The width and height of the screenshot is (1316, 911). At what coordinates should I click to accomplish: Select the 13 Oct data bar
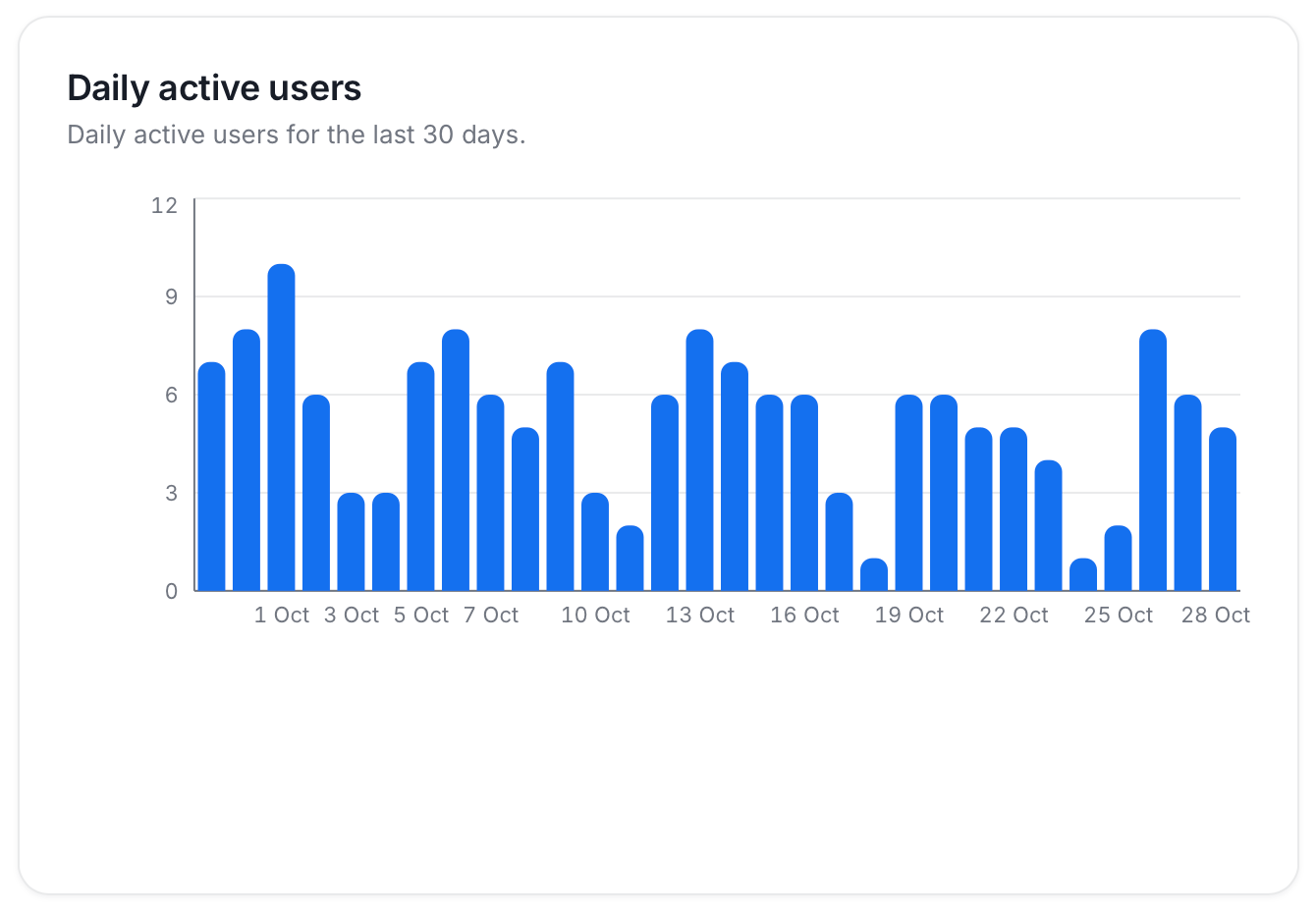pos(699,460)
